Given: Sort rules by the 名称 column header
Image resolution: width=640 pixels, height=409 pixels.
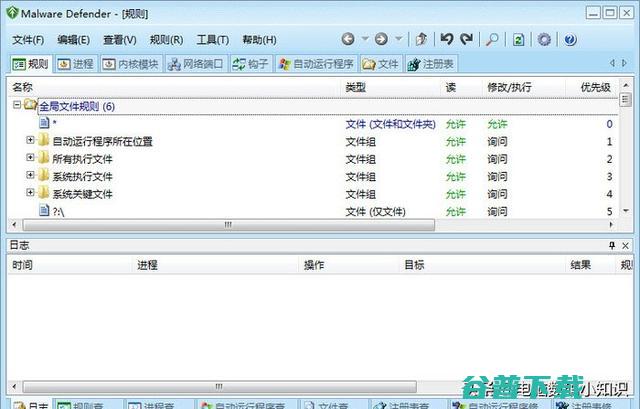Looking at the screenshot, I should pos(174,87).
